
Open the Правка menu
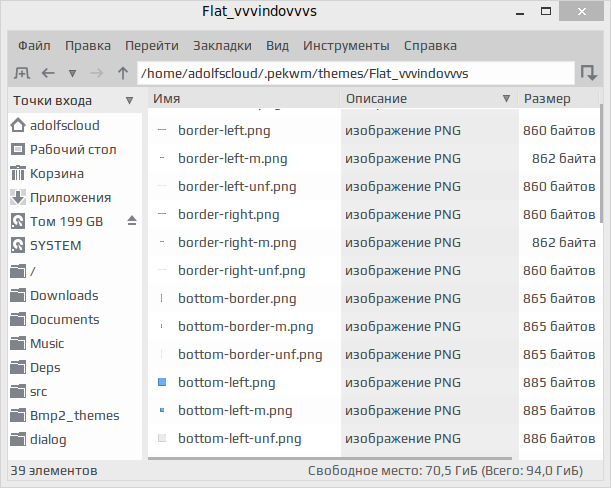point(88,46)
